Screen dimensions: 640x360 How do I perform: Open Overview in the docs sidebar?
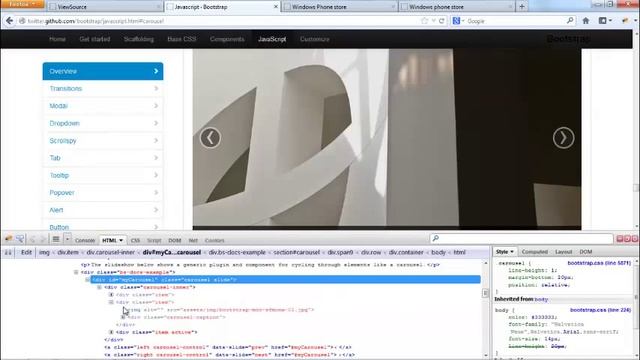click(x=103, y=71)
